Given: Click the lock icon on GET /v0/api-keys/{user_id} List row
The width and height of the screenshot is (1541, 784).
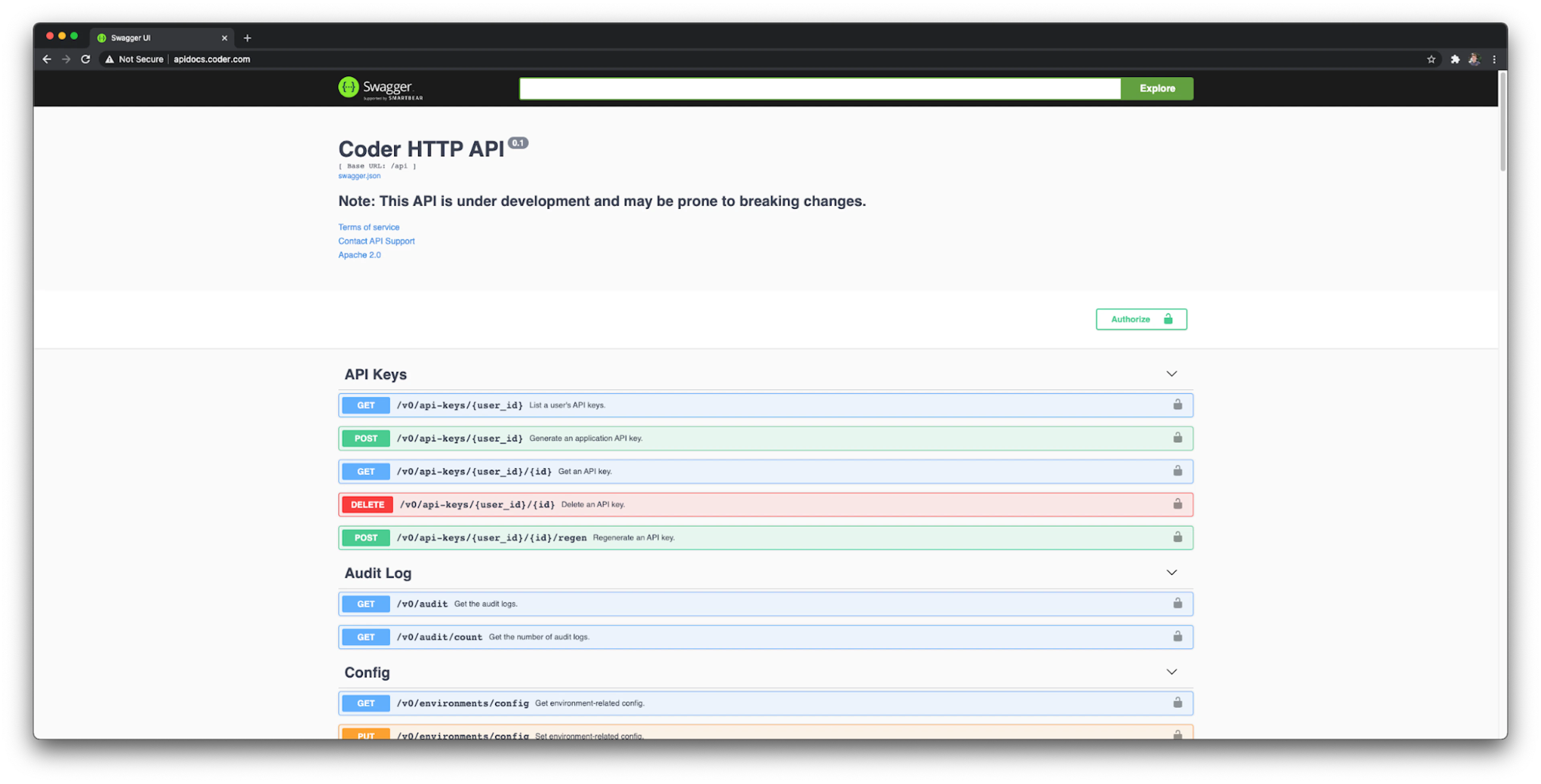Looking at the screenshot, I should click(x=1177, y=405).
